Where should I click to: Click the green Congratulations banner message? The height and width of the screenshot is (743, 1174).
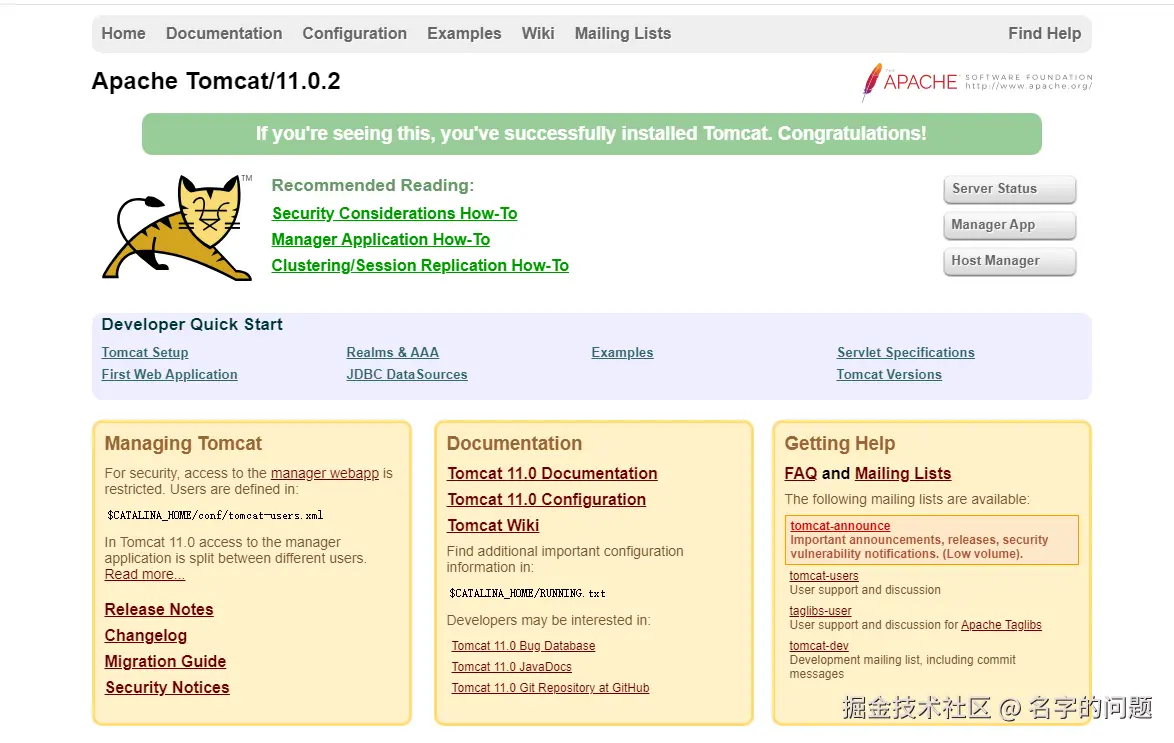coord(591,134)
